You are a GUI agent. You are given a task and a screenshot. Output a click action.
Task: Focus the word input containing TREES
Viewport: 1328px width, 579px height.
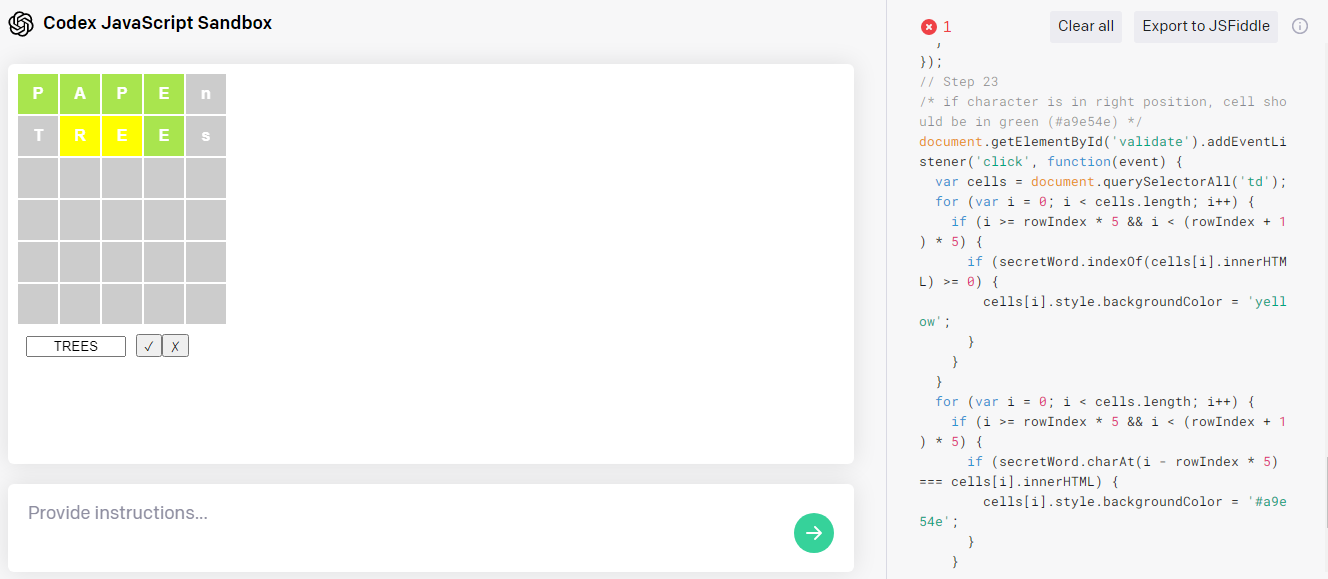pyautogui.click(x=76, y=346)
